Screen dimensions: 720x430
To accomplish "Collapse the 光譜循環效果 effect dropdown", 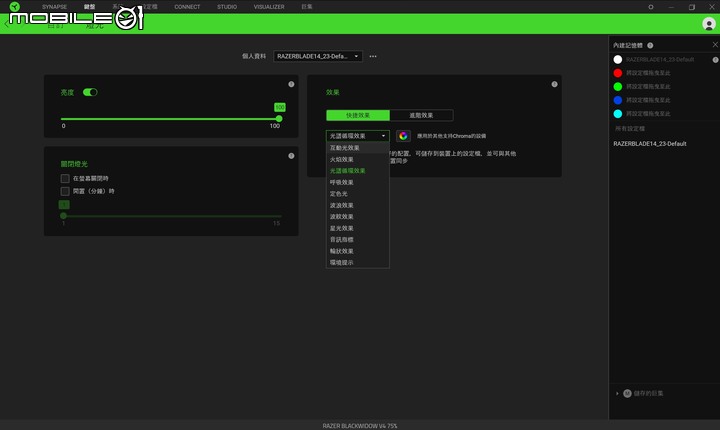I will pos(358,136).
